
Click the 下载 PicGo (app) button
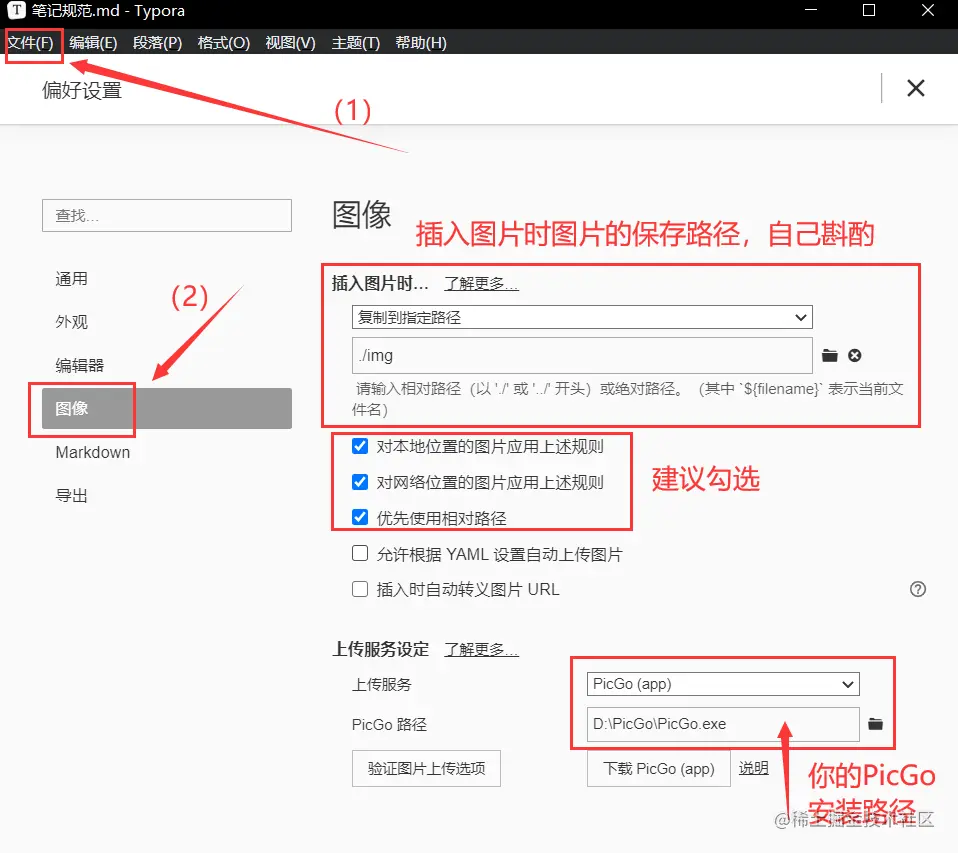tap(659, 769)
